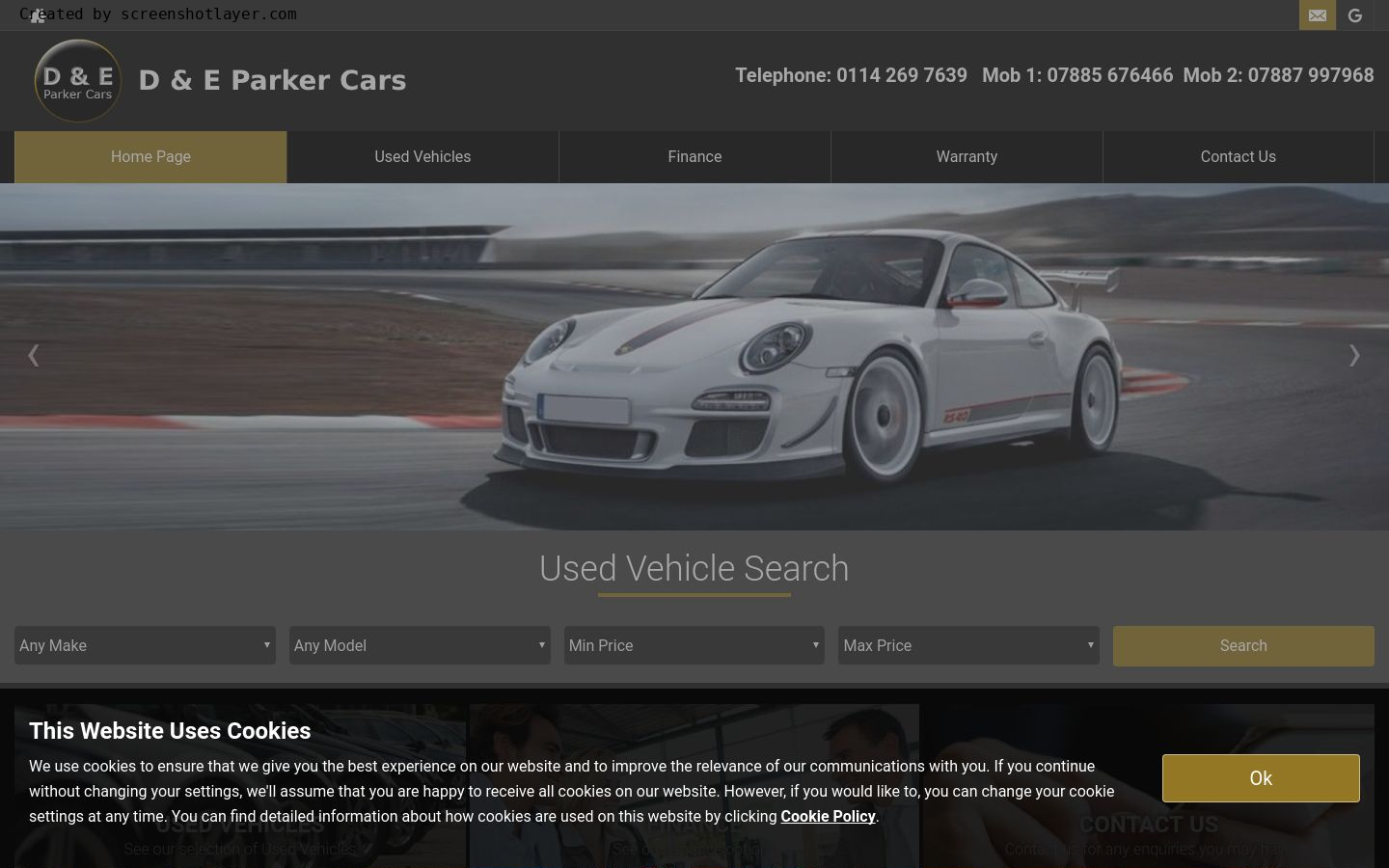Advance carousel with right arrow
1389x868 pixels.
pyautogui.click(x=1353, y=355)
